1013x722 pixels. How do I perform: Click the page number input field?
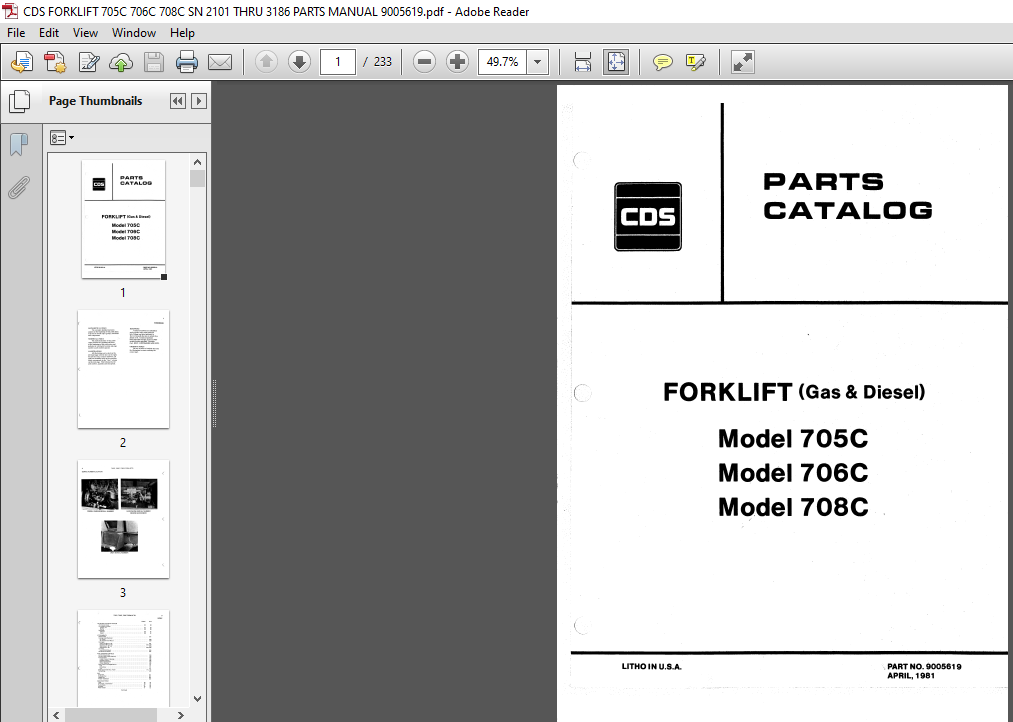pos(338,62)
